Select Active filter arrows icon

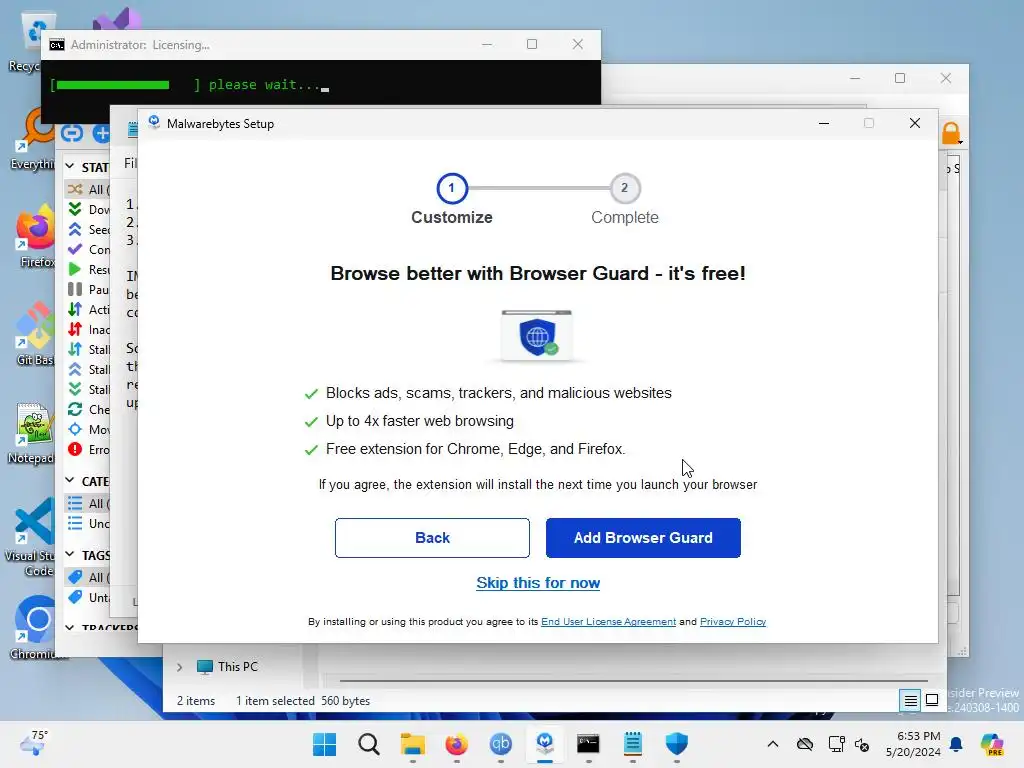[75, 310]
